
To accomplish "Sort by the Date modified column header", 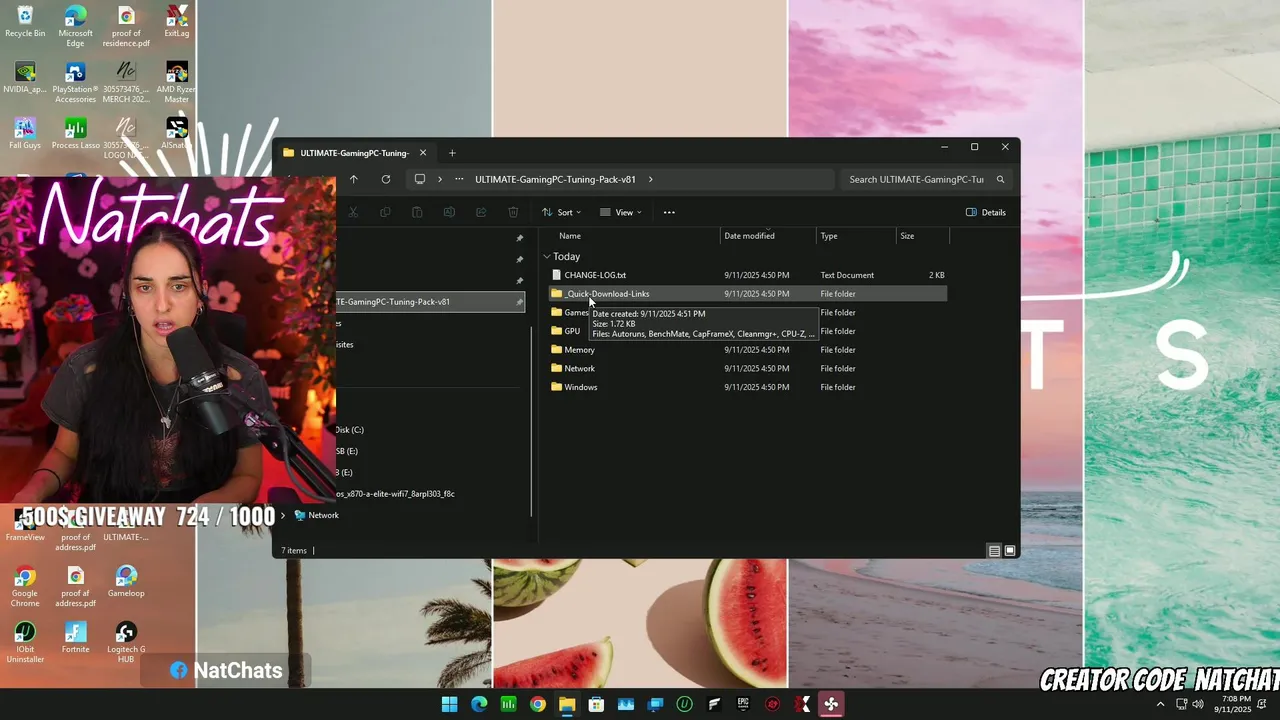I will pos(749,236).
